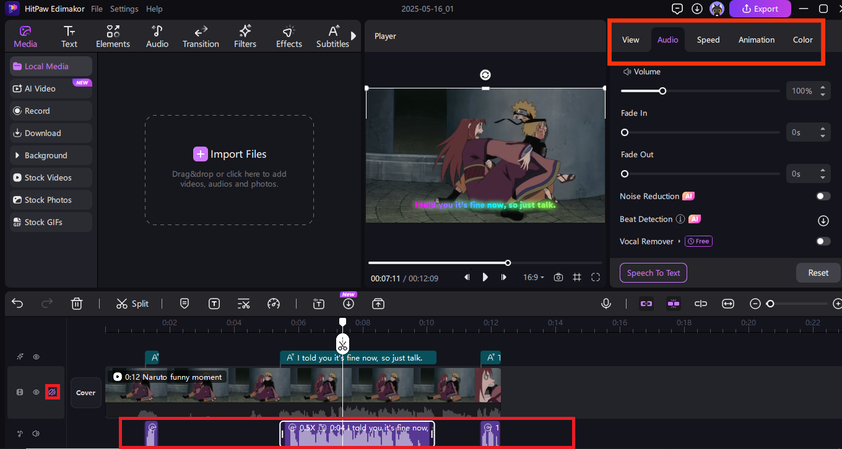This screenshot has height=449, width=842.
Task: Switch to the Animation tab
Action: tap(756, 40)
